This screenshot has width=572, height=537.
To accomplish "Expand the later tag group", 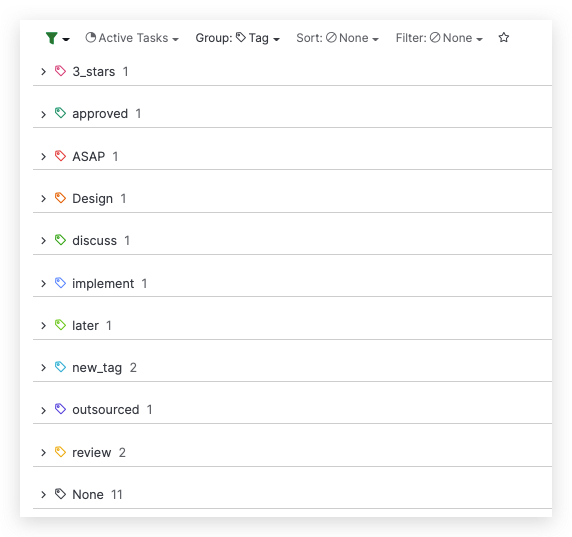I will 43,325.
